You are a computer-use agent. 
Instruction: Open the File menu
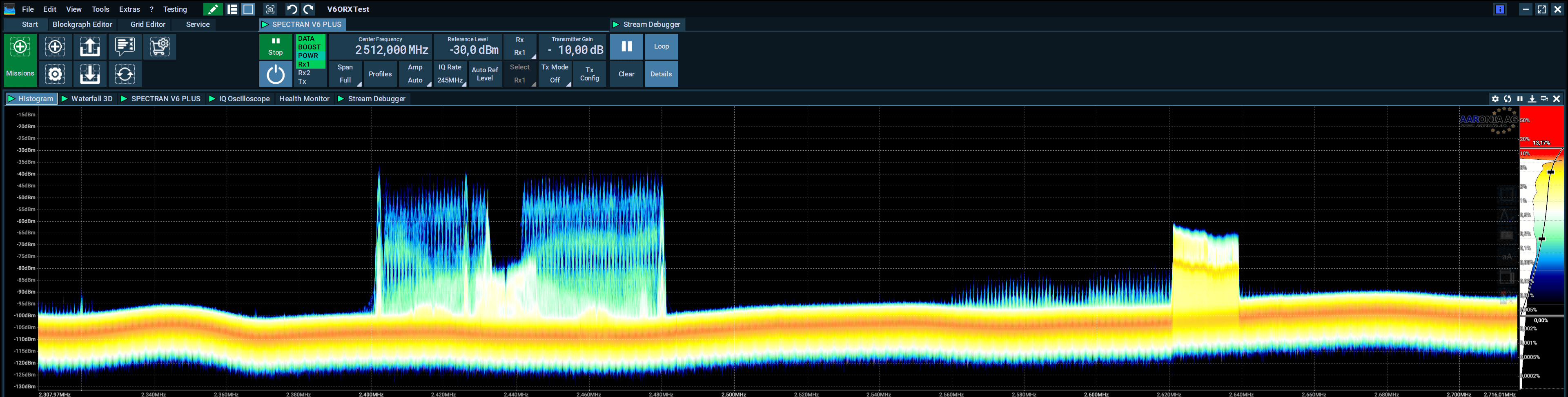click(28, 9)
